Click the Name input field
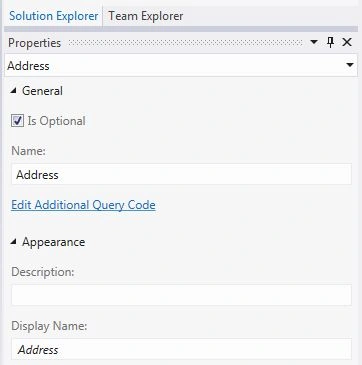Image resolution: width=362 pixels, height=365 pixels. 181,174
